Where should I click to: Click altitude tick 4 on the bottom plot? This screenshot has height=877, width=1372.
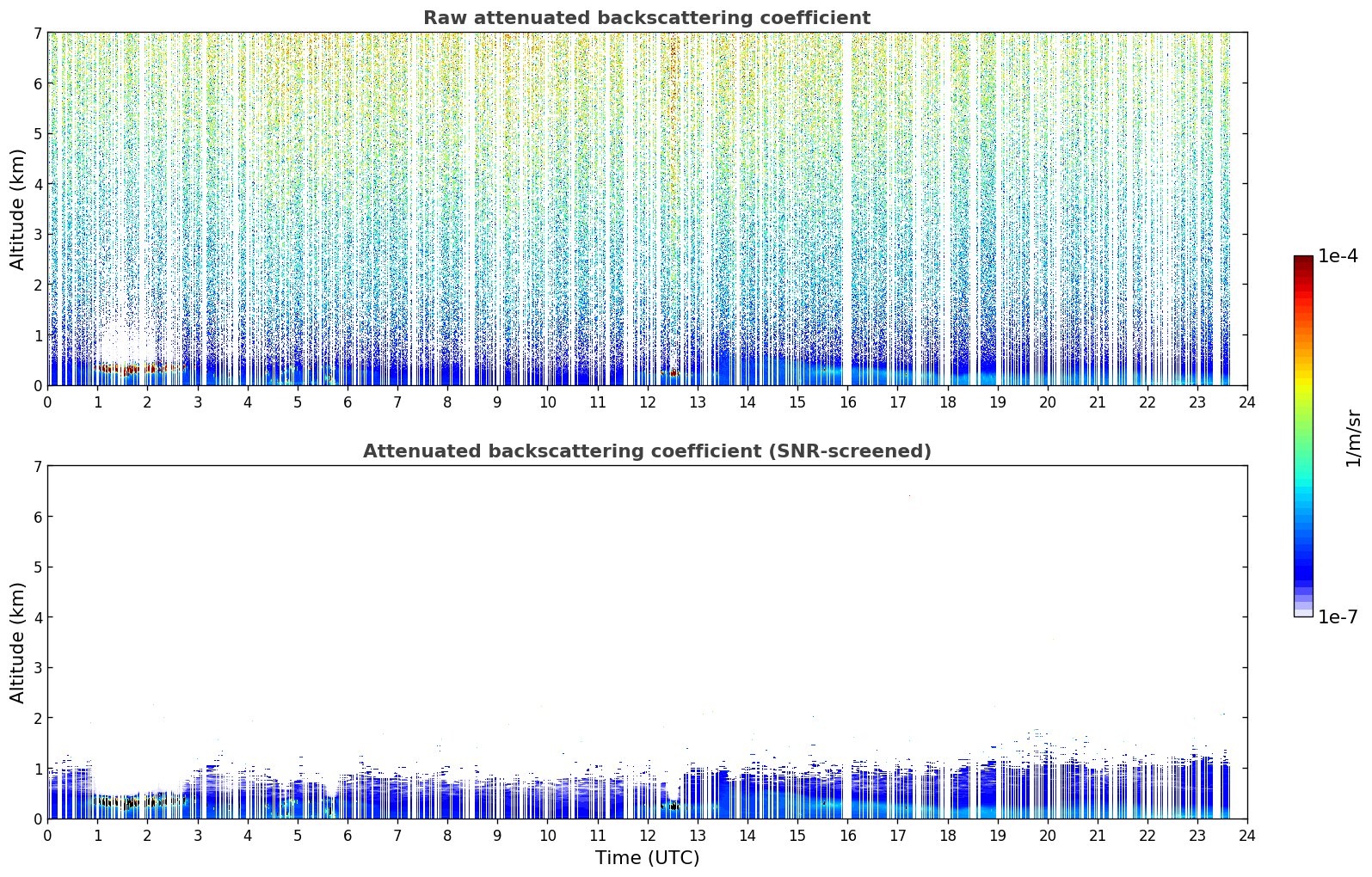(37, 617)
